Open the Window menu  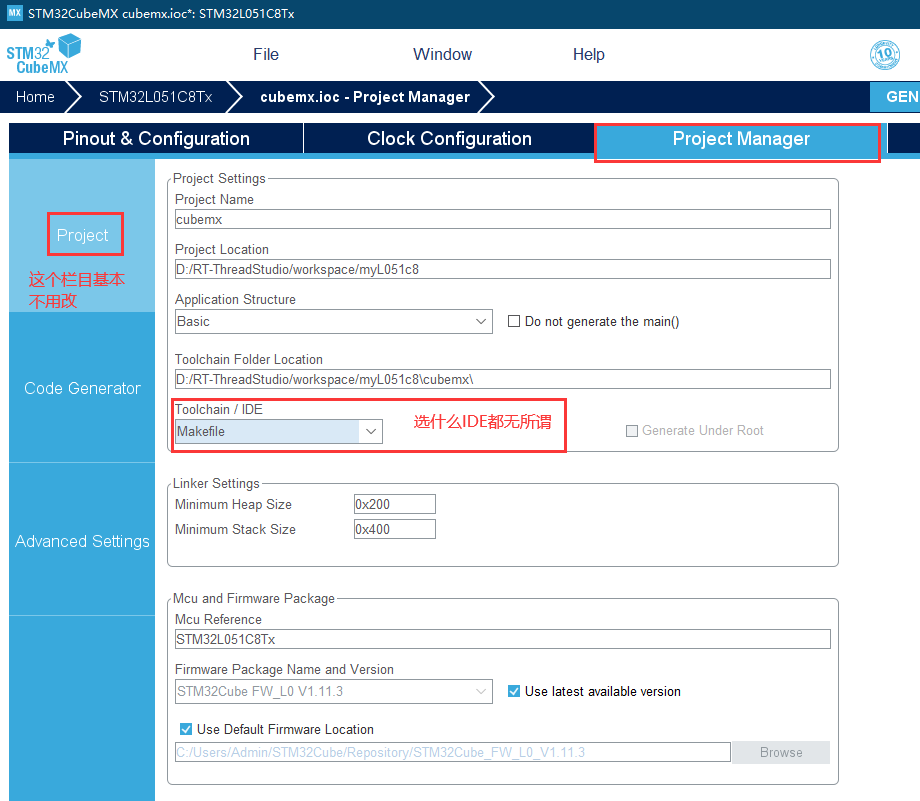[442, 55]
